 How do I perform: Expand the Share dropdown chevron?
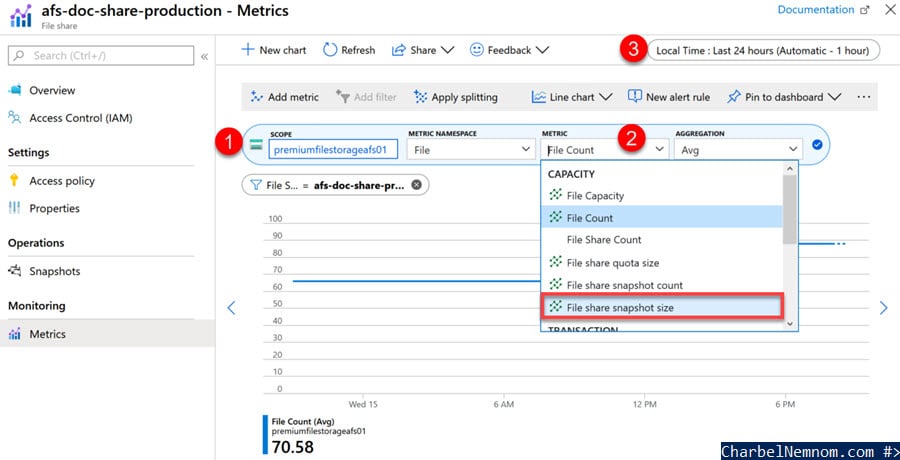tap(448, 51)
